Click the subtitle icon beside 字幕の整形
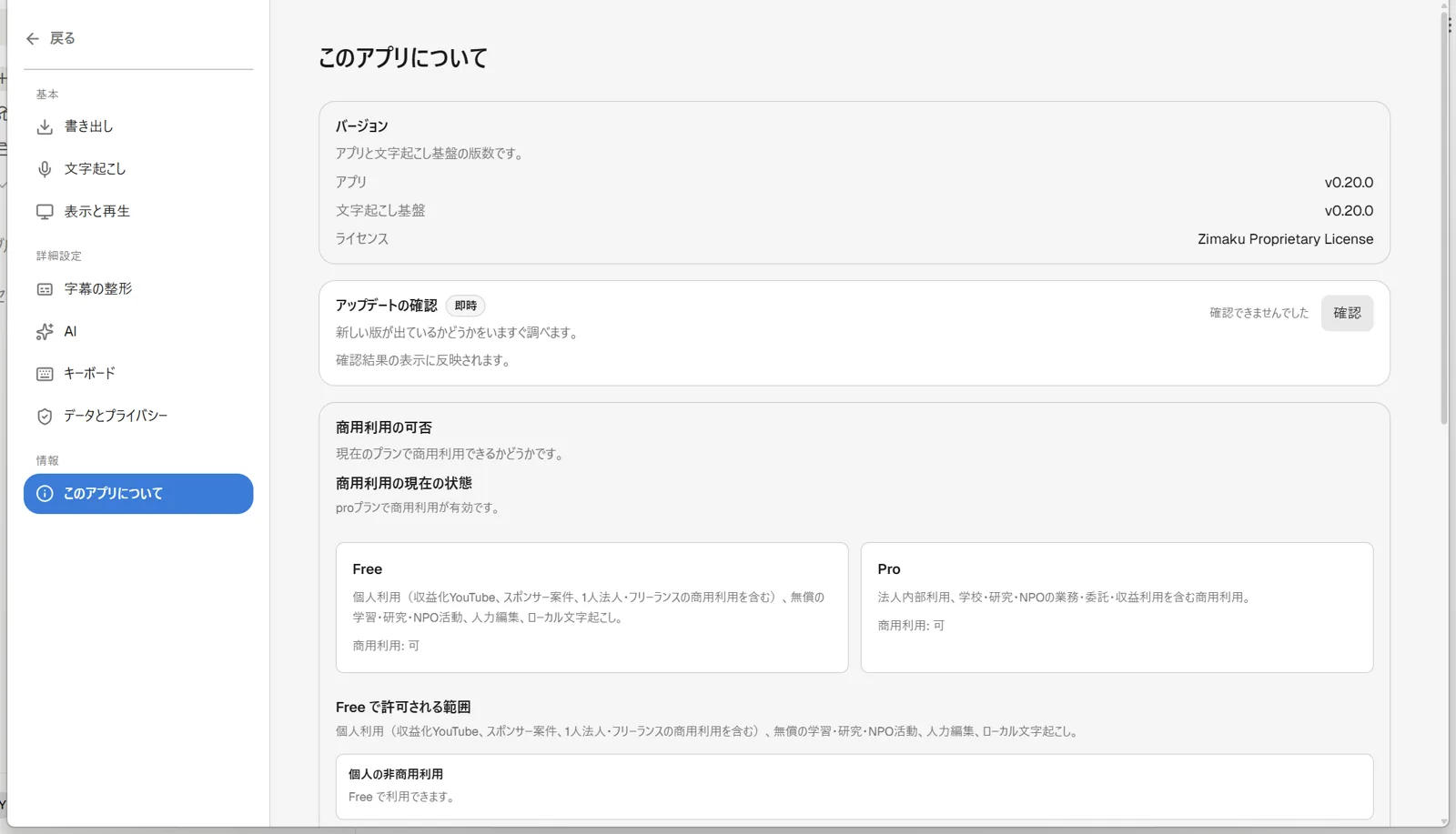 point(45,289)
